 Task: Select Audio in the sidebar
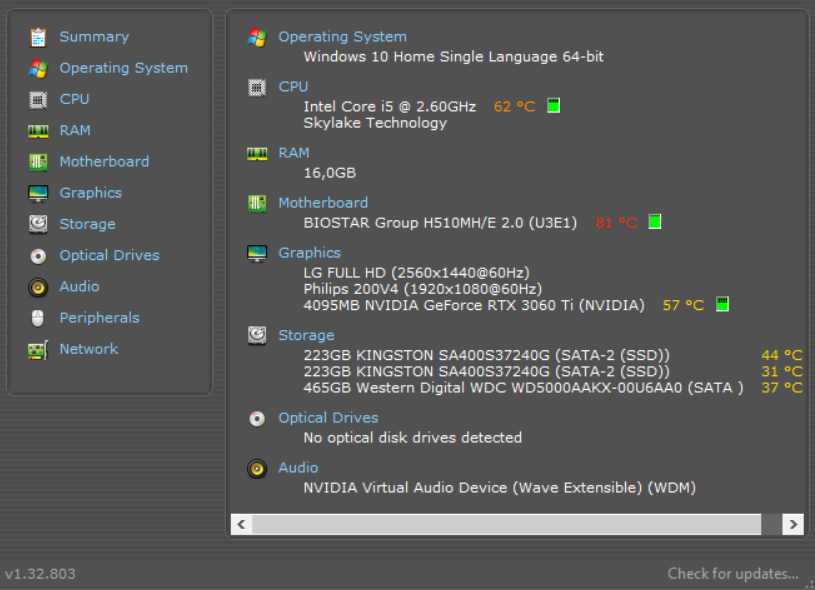point(80,286)
